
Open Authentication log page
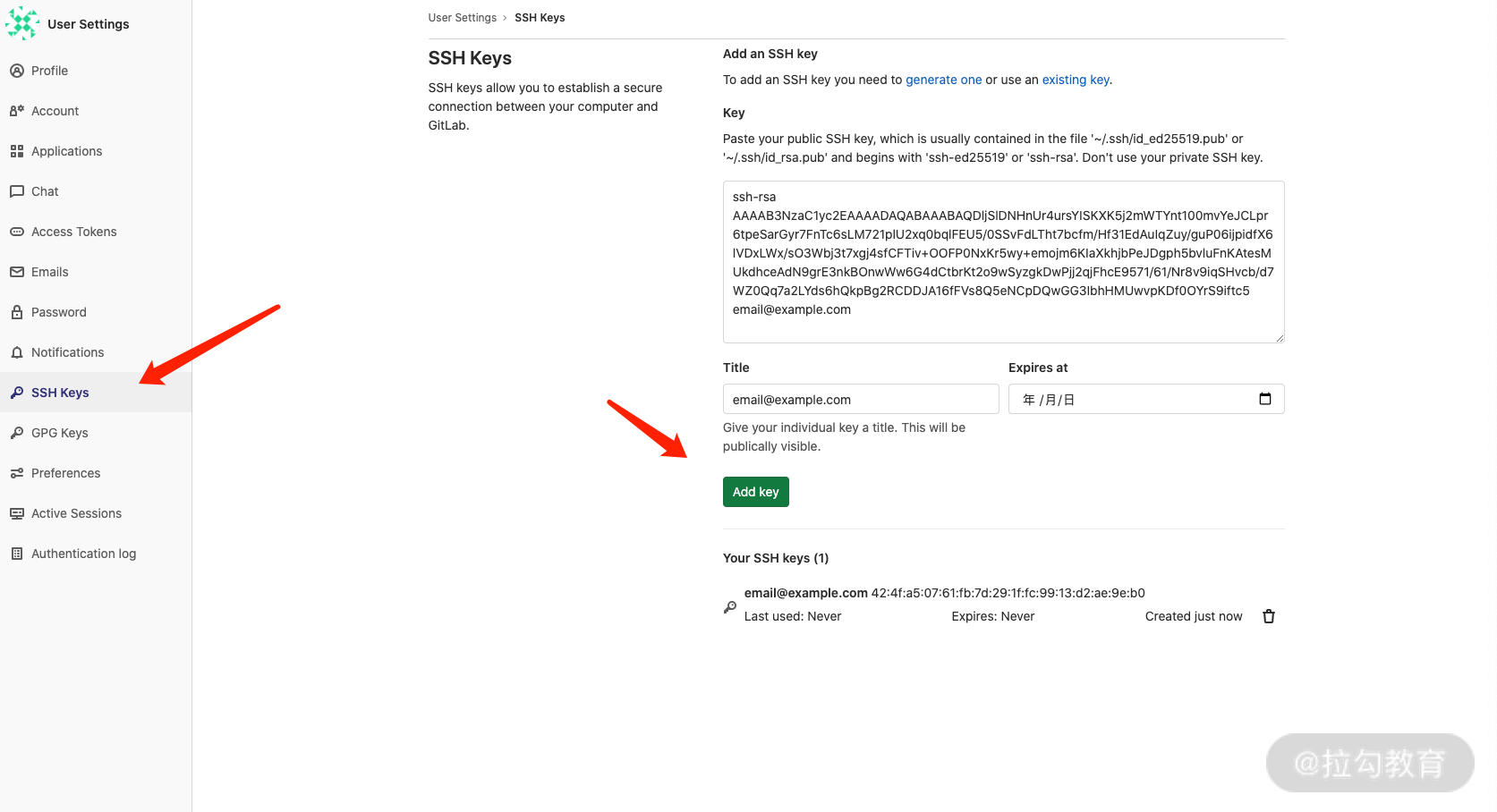(x=83, y=554)
